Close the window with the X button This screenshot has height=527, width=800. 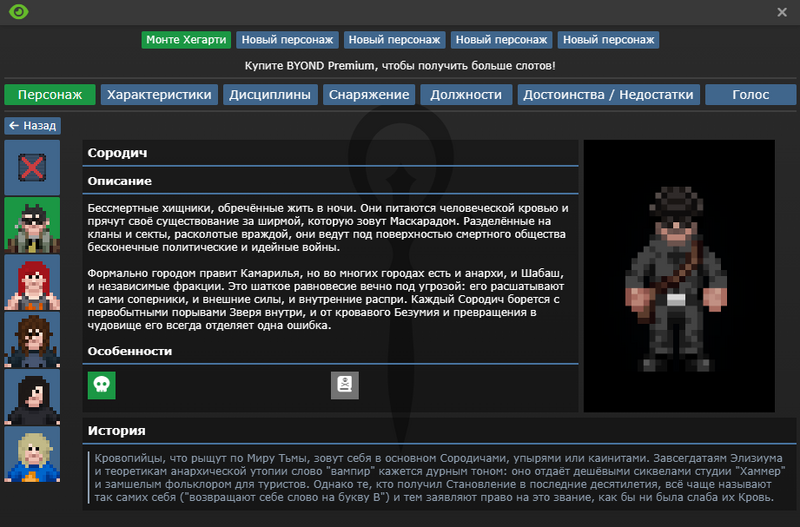[x=782, y=12]
